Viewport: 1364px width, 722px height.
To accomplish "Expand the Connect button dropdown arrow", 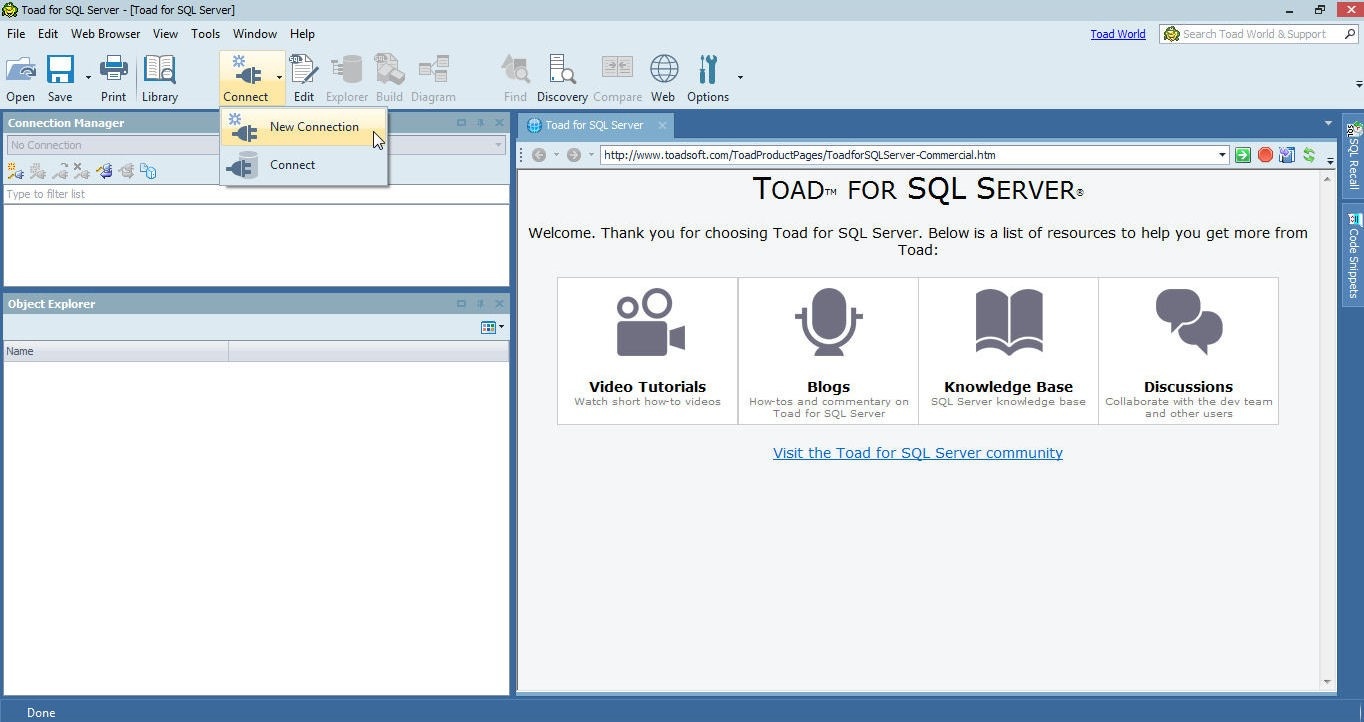I will [x=279, y=78].
